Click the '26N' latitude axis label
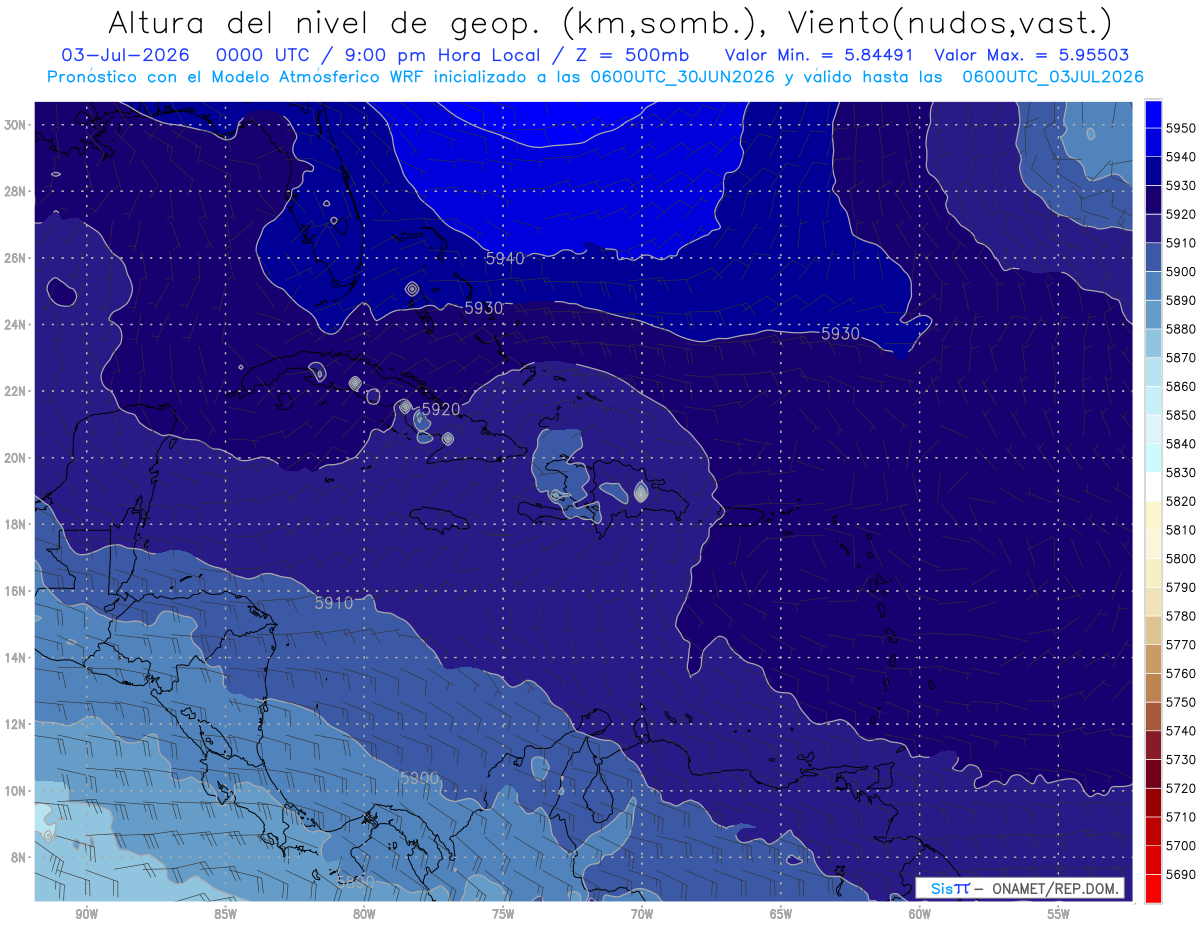The image size is (1200, 927). pos(16,258)
